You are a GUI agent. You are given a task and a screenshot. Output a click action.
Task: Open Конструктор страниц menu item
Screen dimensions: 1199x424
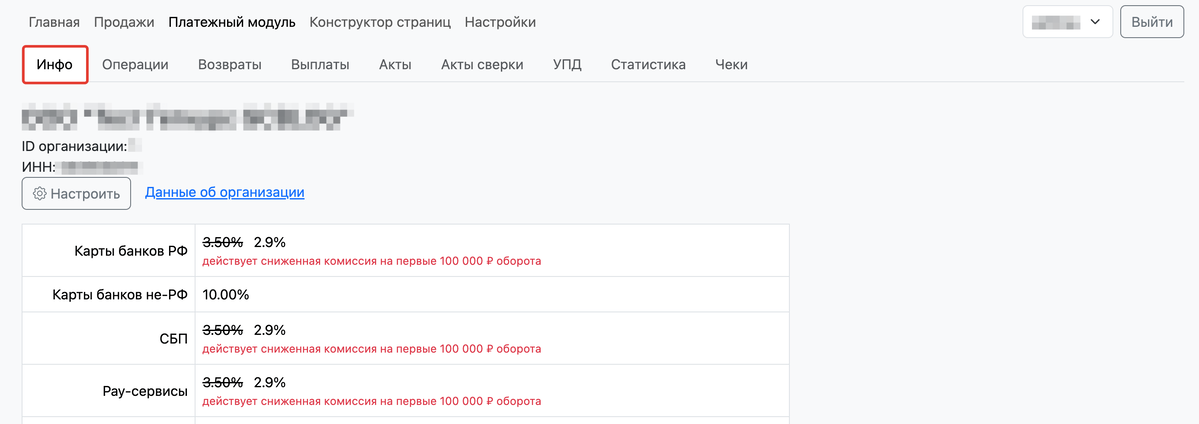[x=380, y=22]
